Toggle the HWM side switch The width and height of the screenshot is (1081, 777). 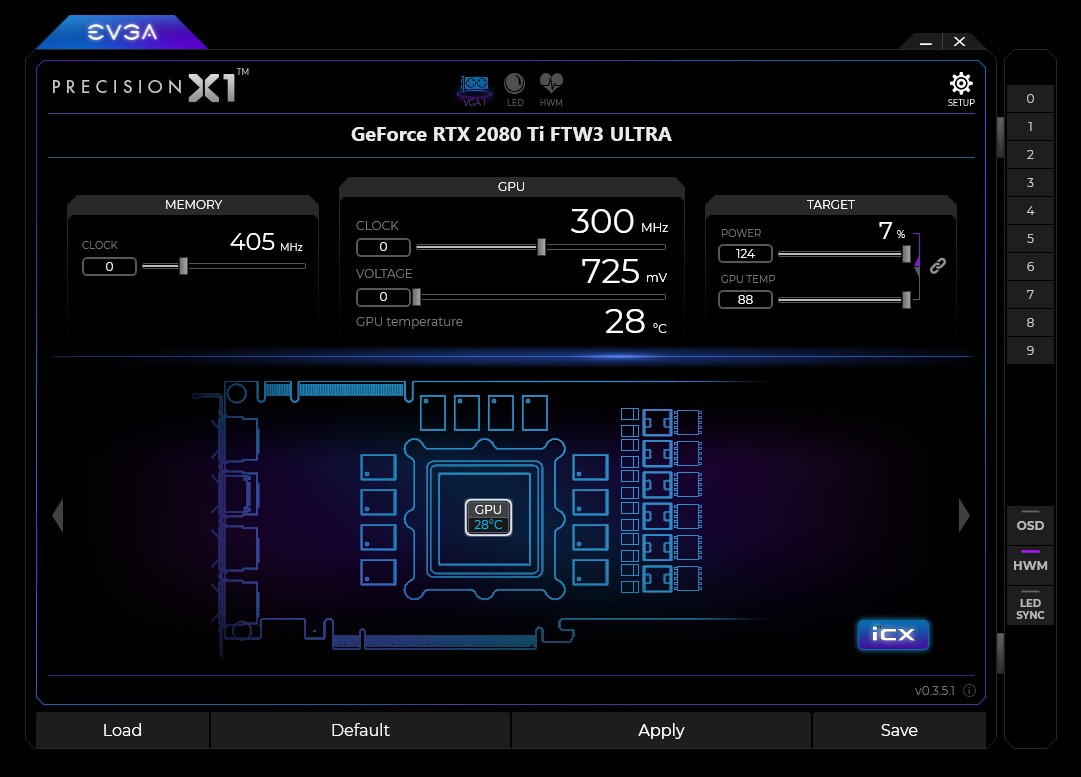coord(1030,565)
